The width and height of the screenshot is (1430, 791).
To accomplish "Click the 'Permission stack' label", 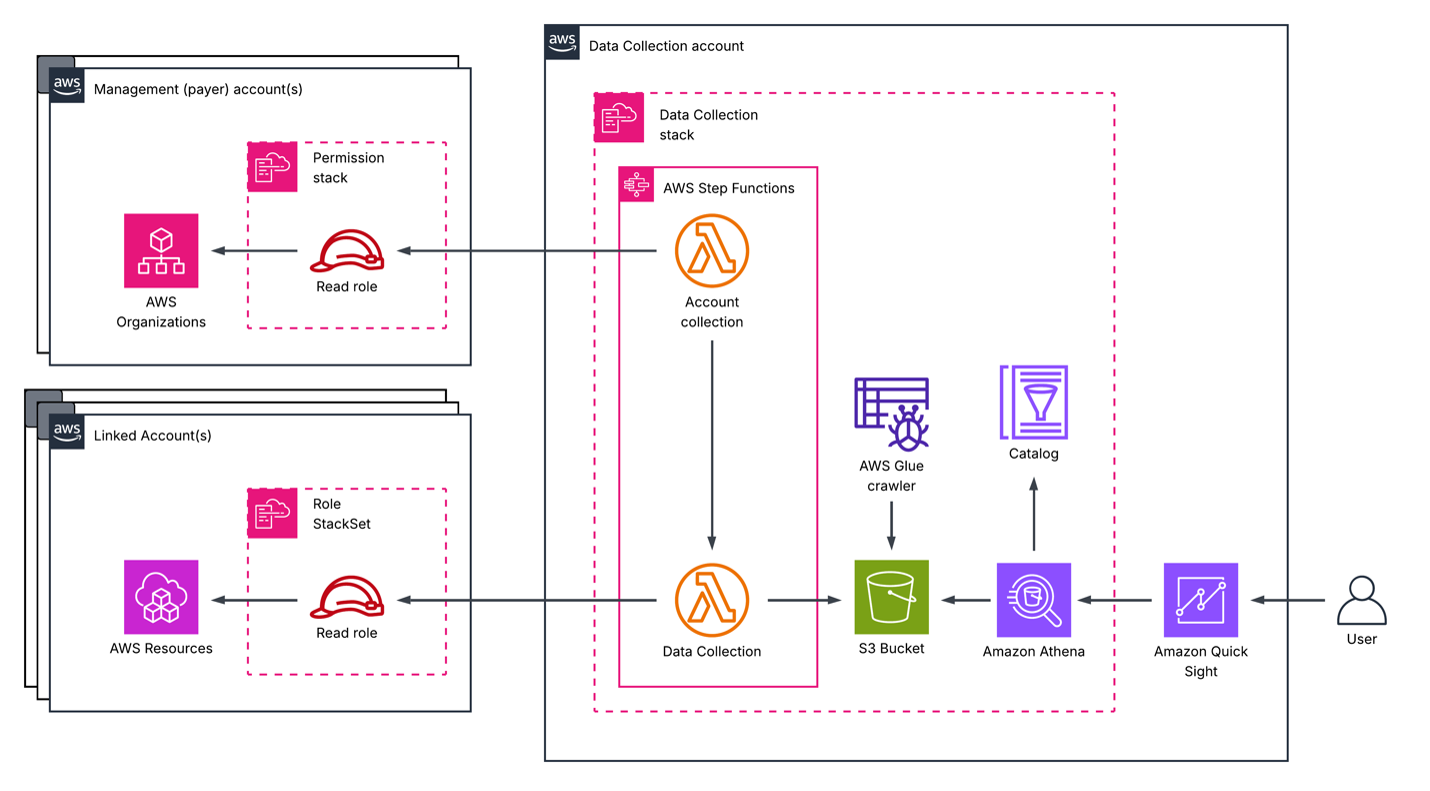I will point(349,168).
